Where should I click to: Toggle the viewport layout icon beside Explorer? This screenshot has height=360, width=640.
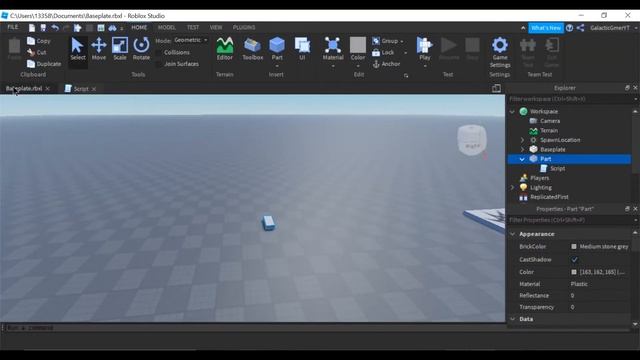[496, 88]
